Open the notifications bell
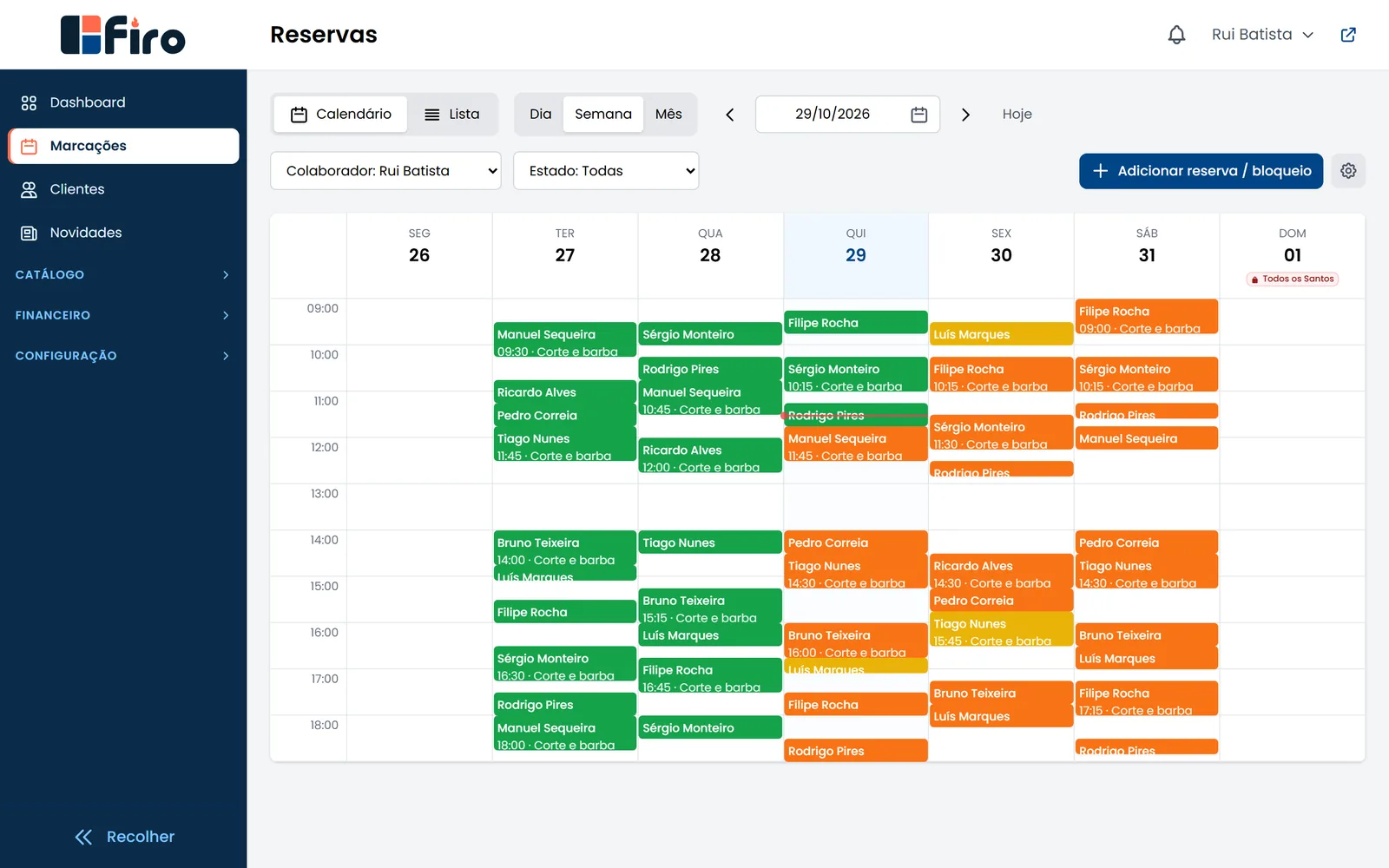This screenshot has height=868, width=1389. 1176,35
